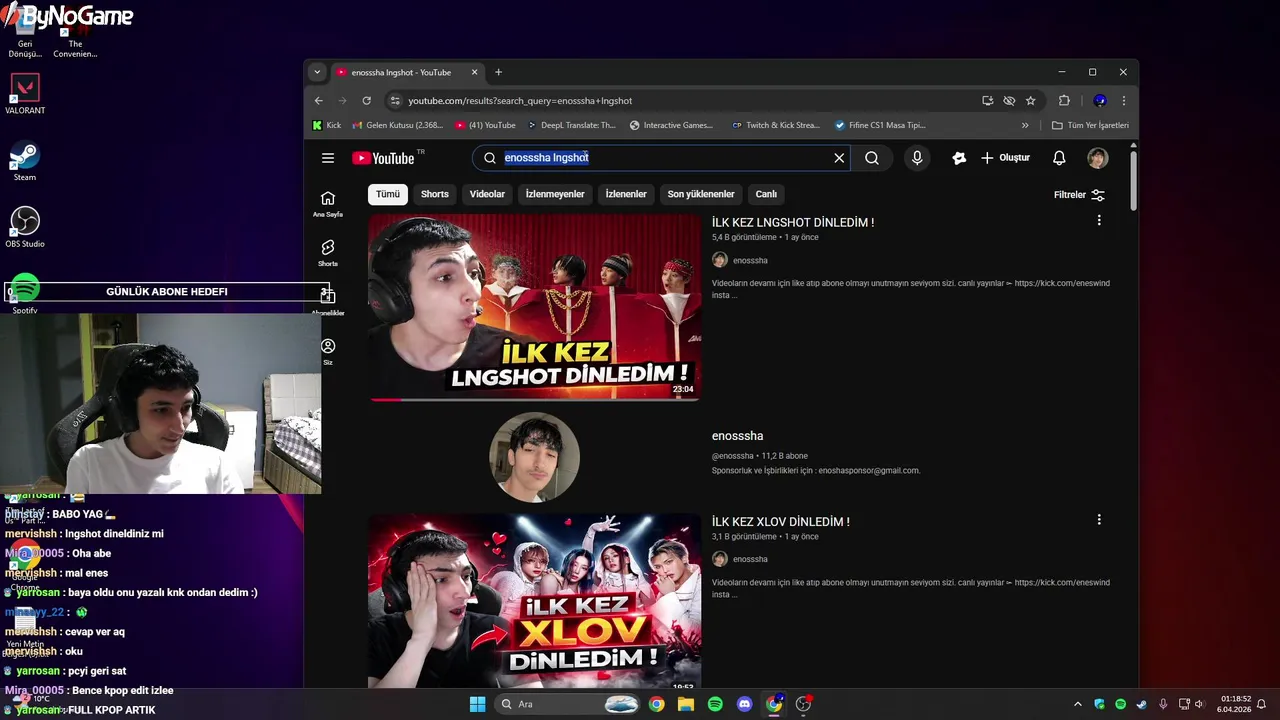1280x720 pixels.
Task: Open Chrome extensions puzzle icon
Action: tap(1064, 100)
